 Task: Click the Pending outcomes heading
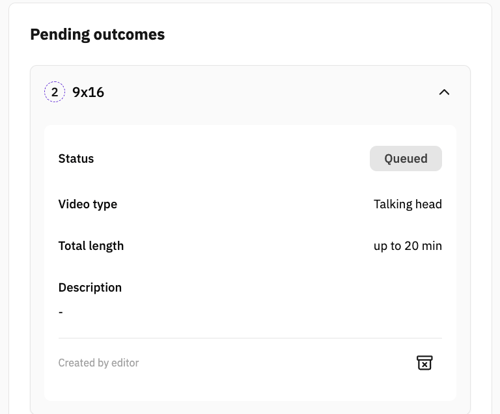point(97,35)
